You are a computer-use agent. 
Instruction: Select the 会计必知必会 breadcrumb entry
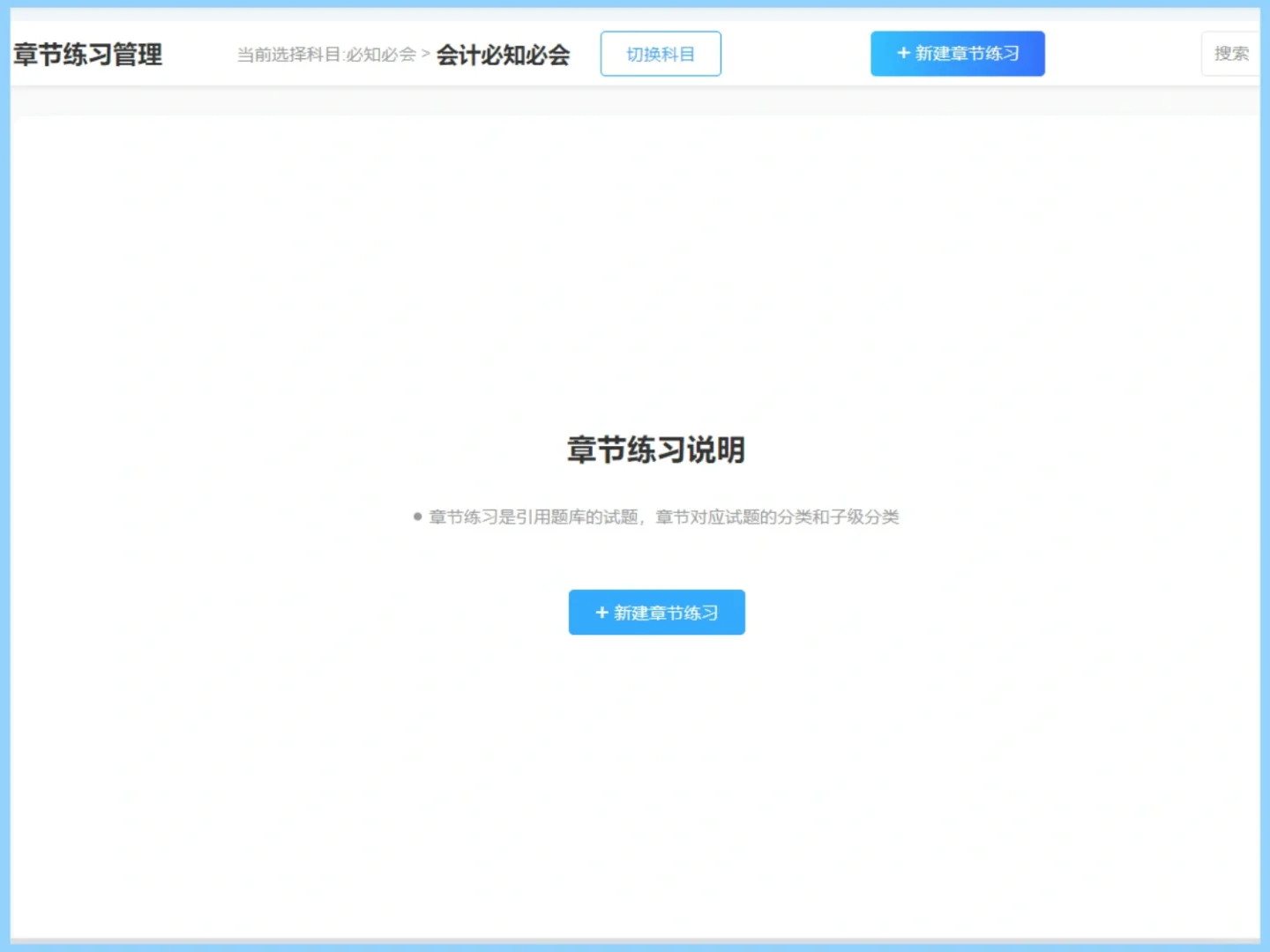504,55
